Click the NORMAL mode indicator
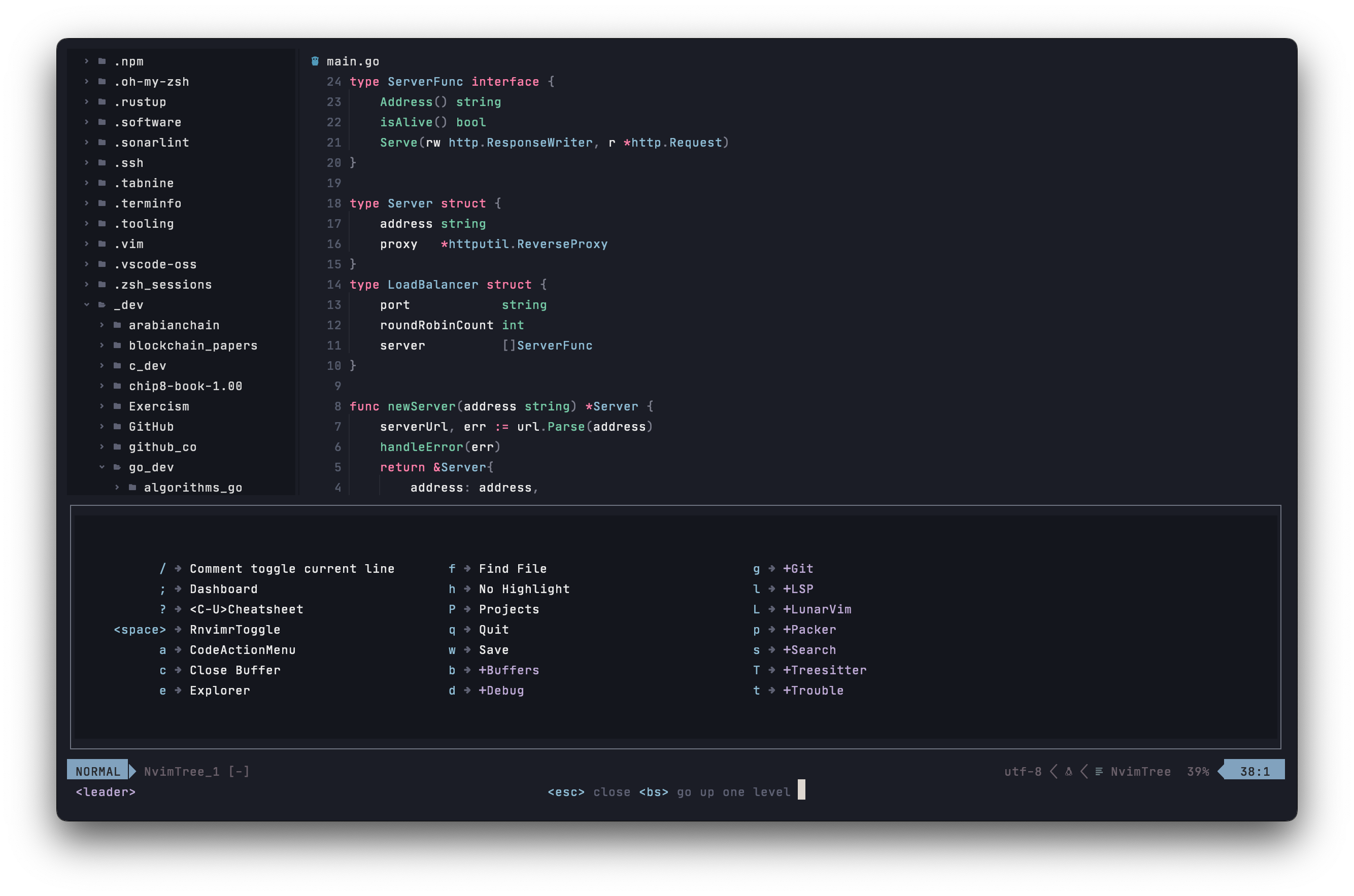This screenshot has height=896, width=1354. click(x=98, y=771)
